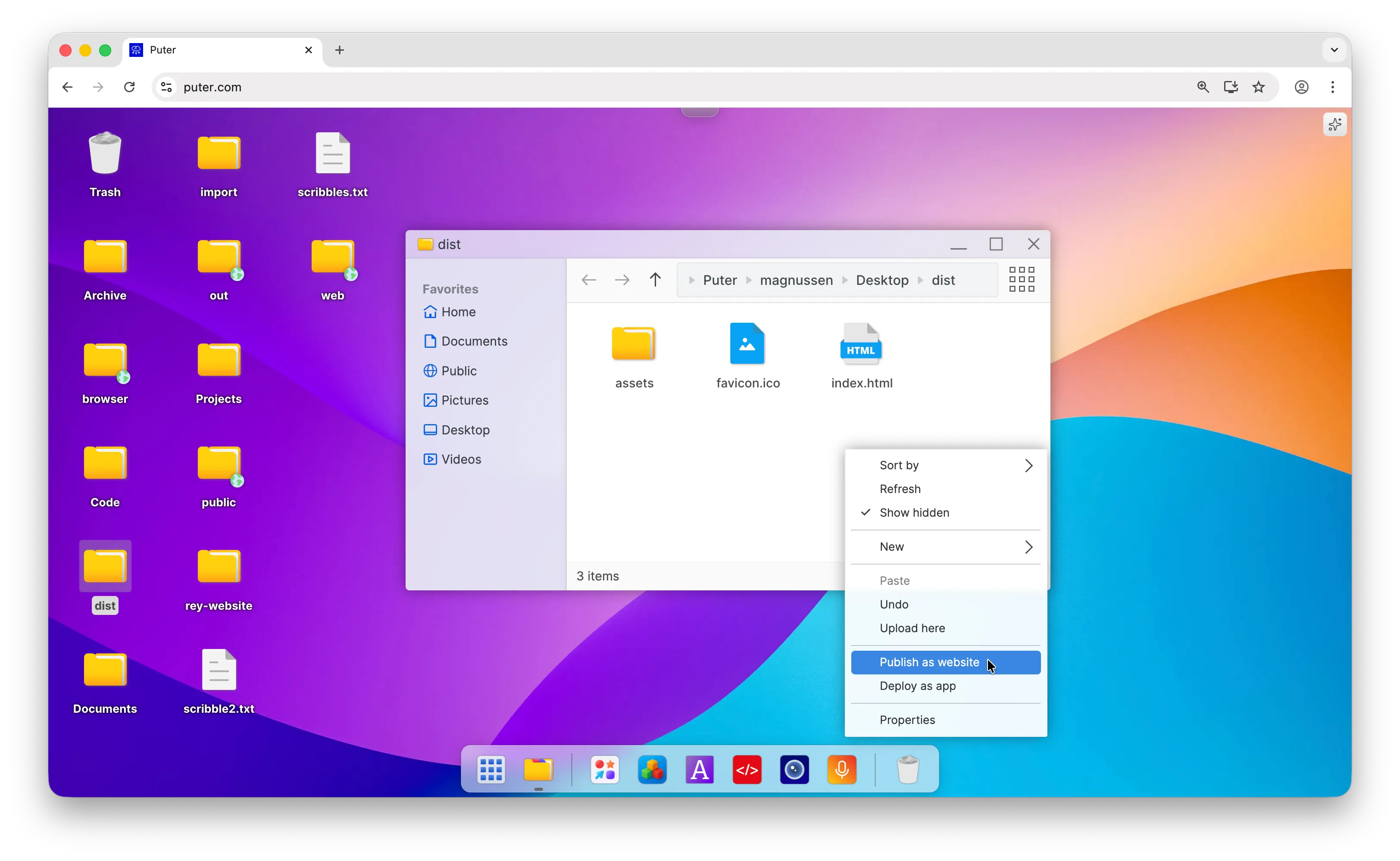Go up one directory with the up arrow
This screenshot has height=861, width=1400.
click(656, 280)
